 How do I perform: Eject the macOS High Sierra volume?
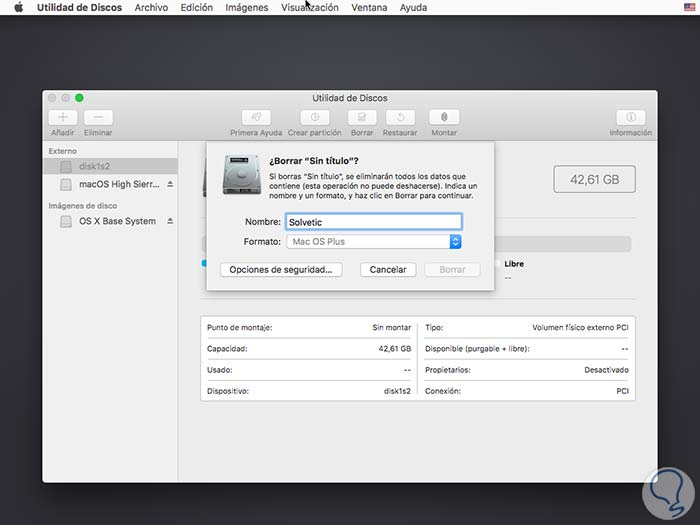click(170, 184)
